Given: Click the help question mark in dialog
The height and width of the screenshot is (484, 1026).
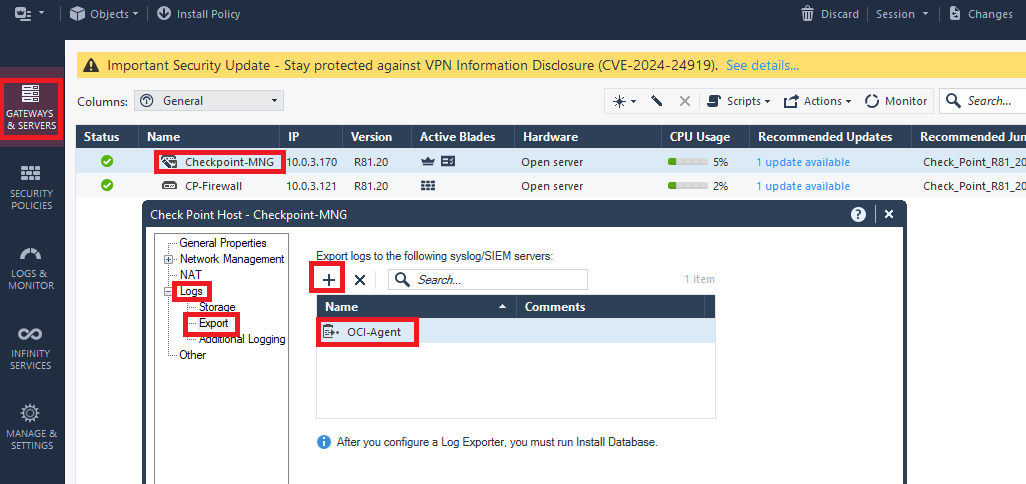Looking at the screenshot, I should 858,214.
